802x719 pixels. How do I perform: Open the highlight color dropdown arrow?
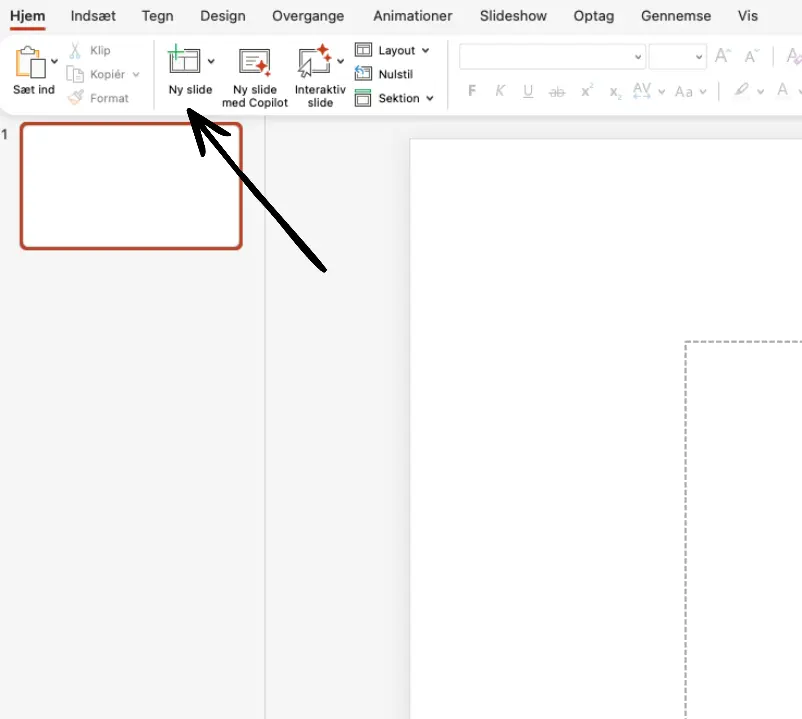tap(761, 92)
